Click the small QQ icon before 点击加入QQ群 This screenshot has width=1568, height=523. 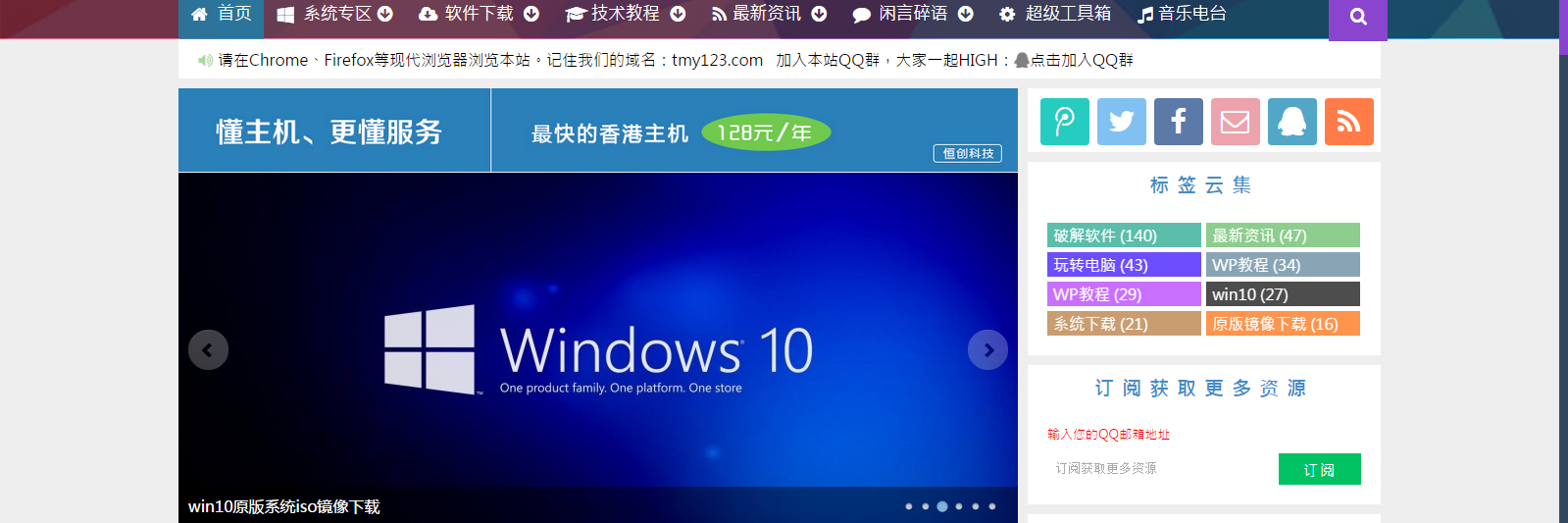coord(1022,60)
